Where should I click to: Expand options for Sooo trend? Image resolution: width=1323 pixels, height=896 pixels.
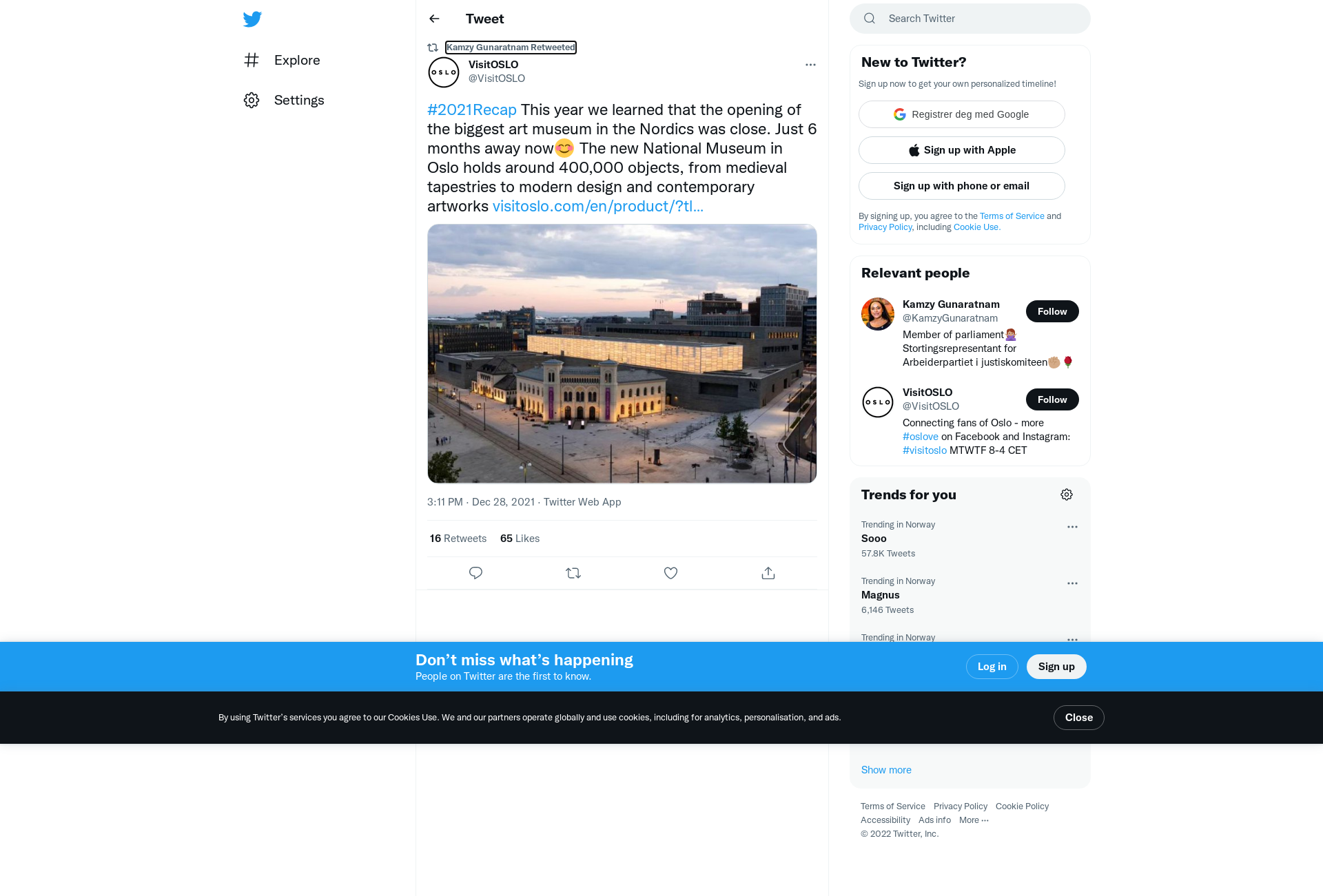[x=1072, y=527]
